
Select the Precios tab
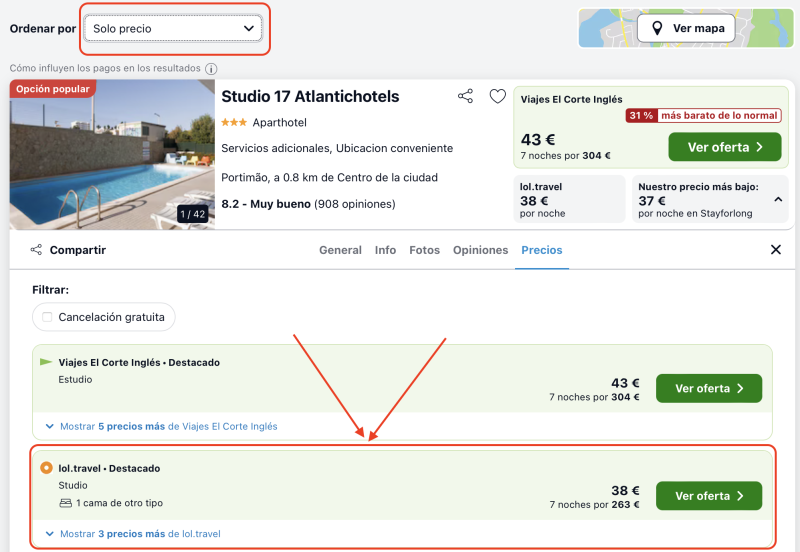pyautogui.click(x=542, y=250)
